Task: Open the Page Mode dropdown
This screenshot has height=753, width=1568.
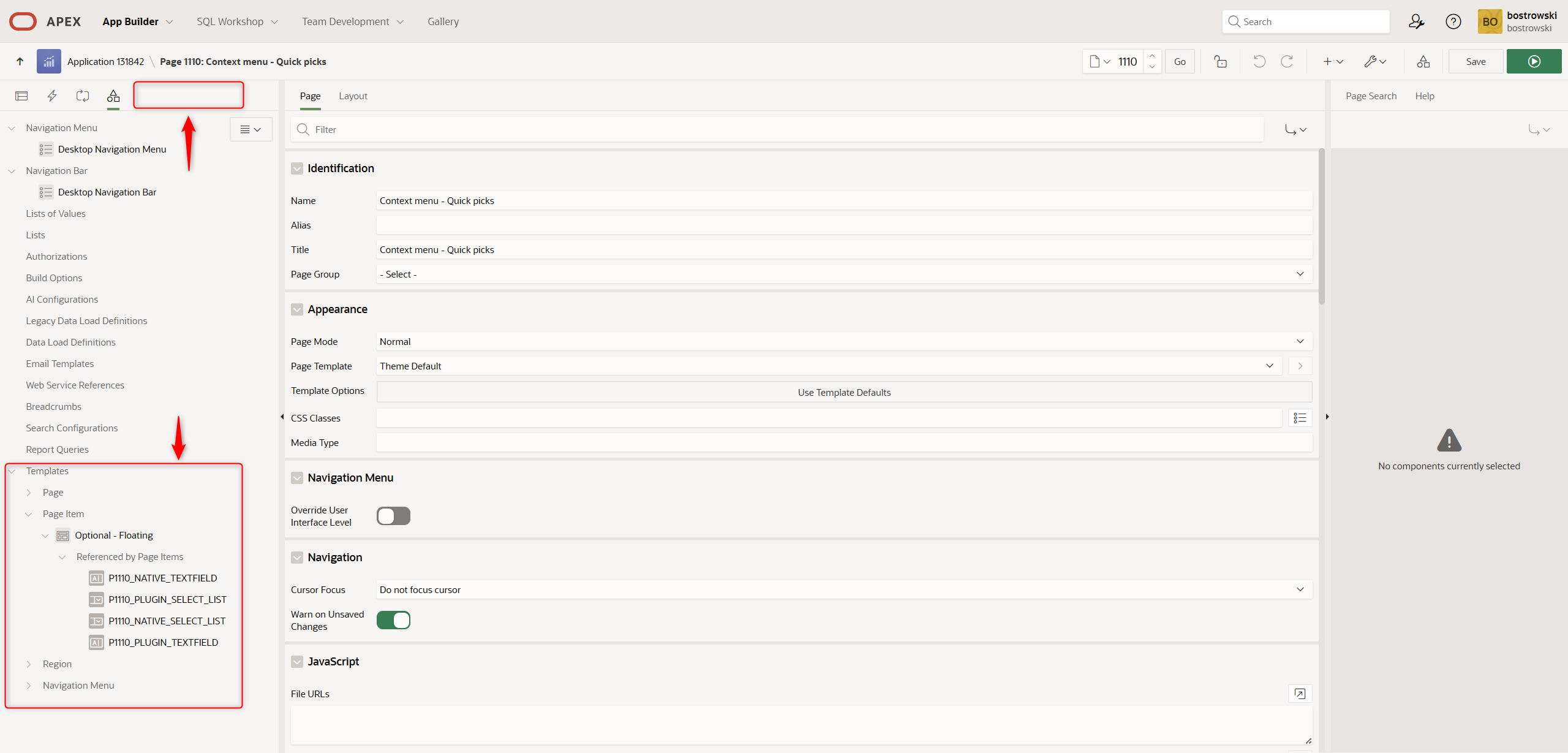Action: click(843, 341)
